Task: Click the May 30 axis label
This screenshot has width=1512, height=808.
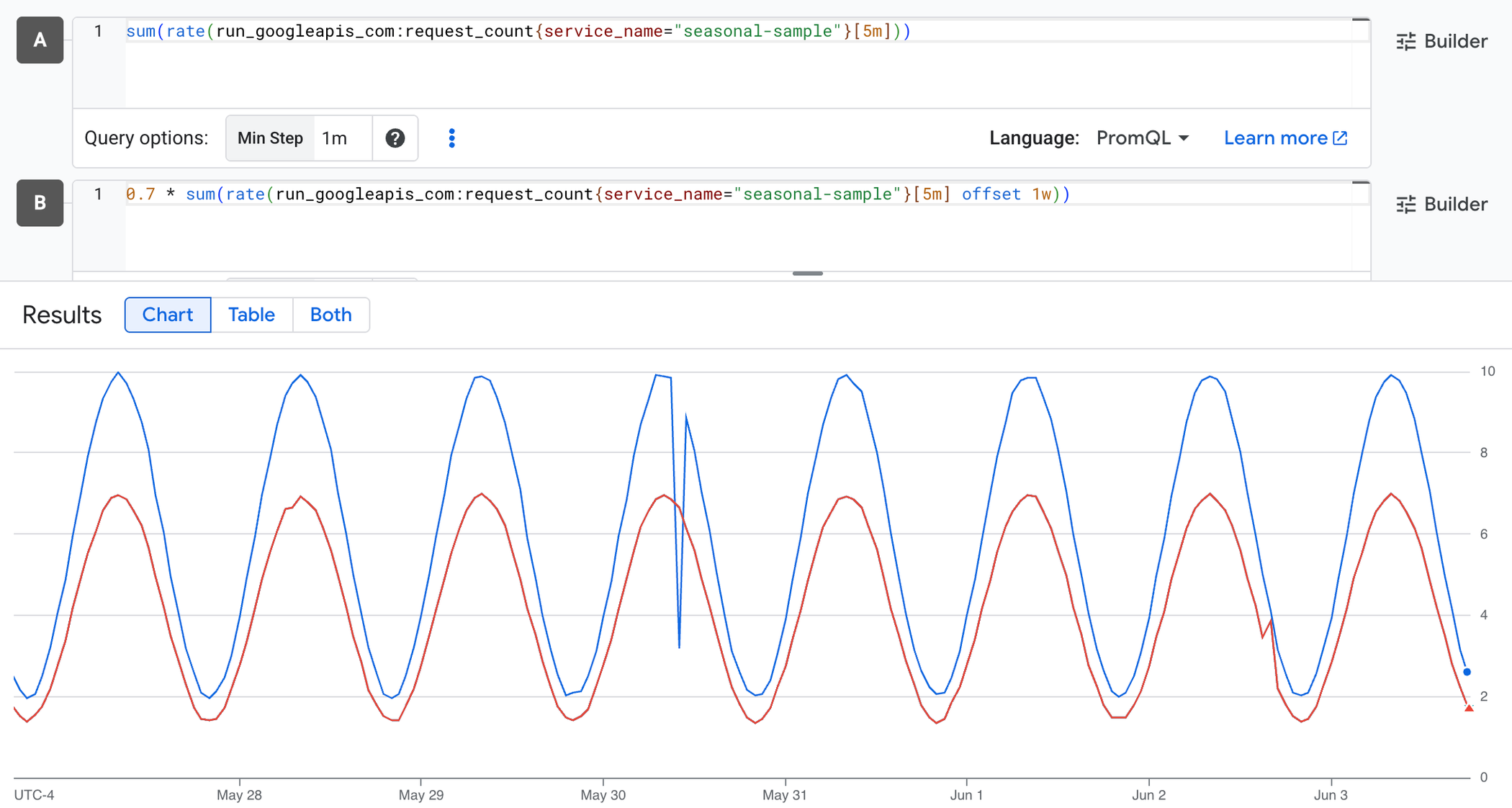Action: coord(603,795)
